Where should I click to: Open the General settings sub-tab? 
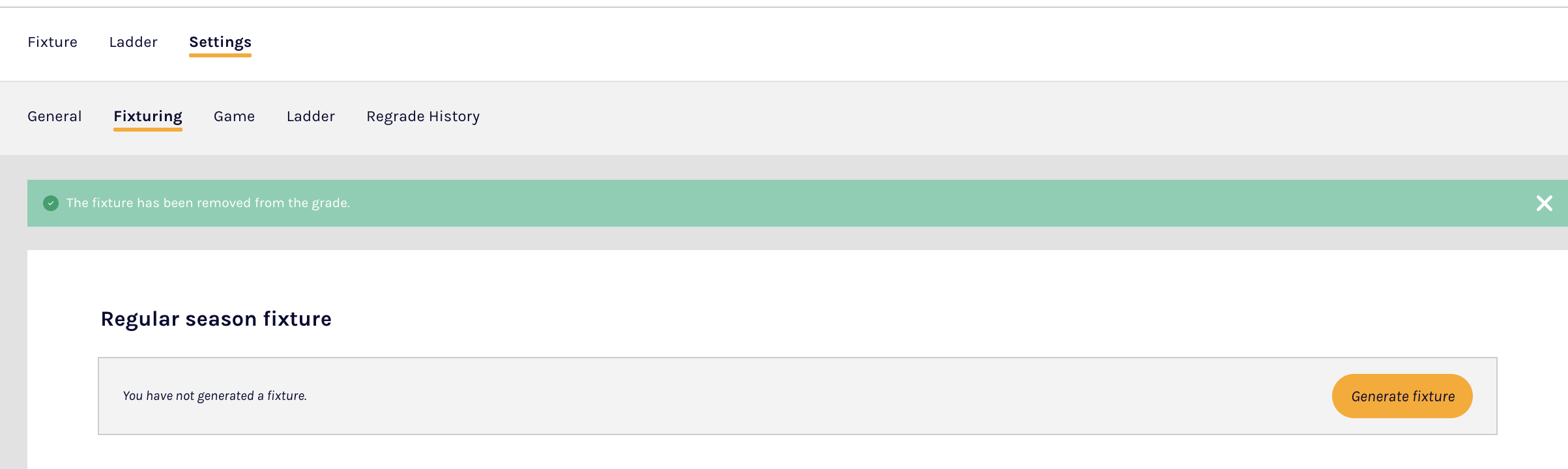coord(55,117)
